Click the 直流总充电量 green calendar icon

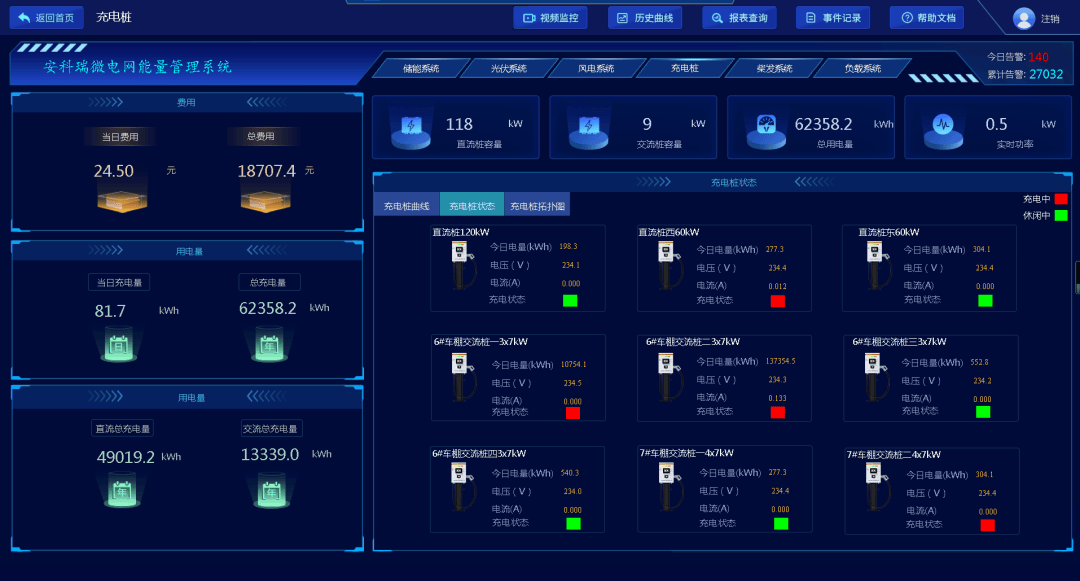click(x=122, y=491)
